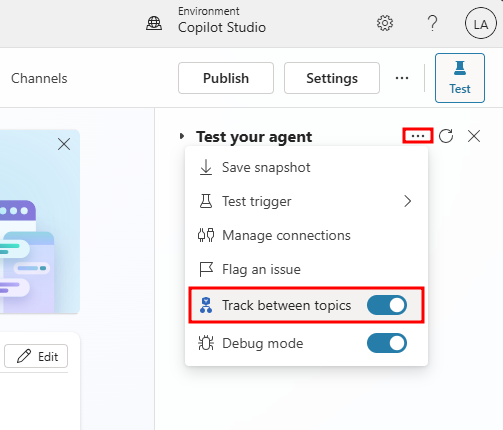Click the download icon beside Save snapshot
The image size is (503, 430).
(206, 167)
